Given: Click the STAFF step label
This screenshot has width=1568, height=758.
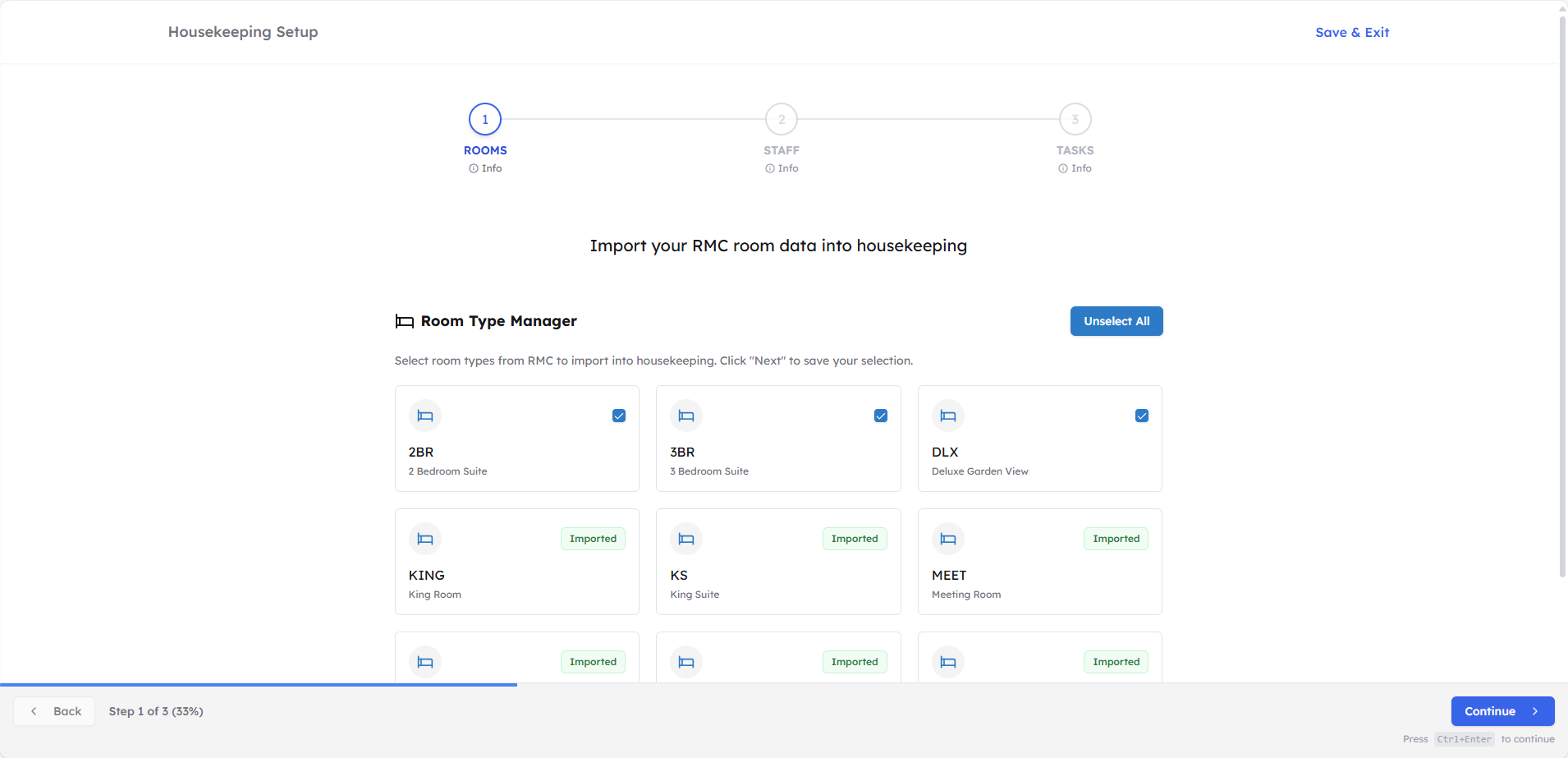Looking at the screenshot, I should point(782,150).
